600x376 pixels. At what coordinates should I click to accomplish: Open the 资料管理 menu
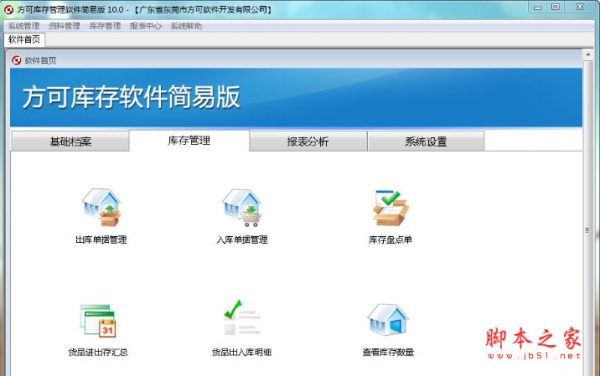click(64, 26)
